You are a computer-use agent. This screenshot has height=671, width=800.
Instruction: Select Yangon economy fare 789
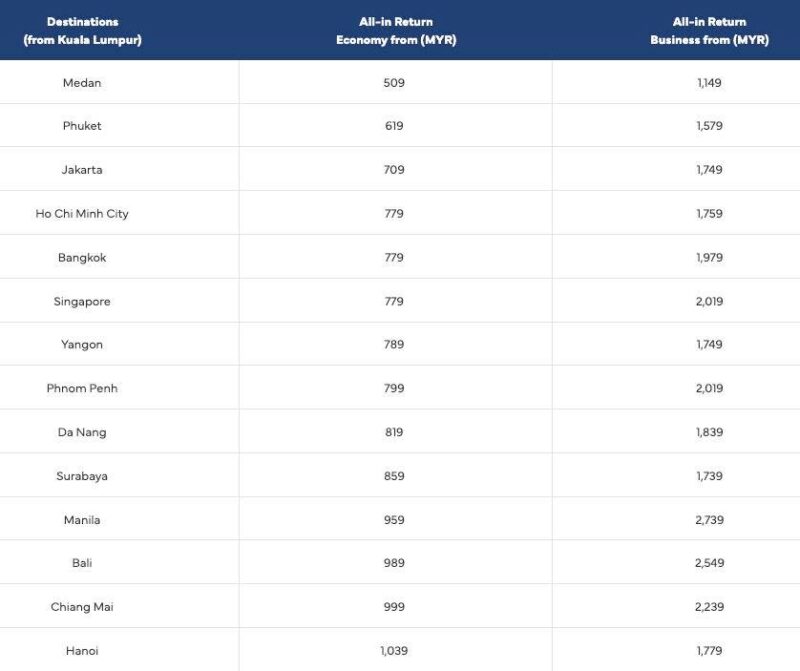pos(394,344)
